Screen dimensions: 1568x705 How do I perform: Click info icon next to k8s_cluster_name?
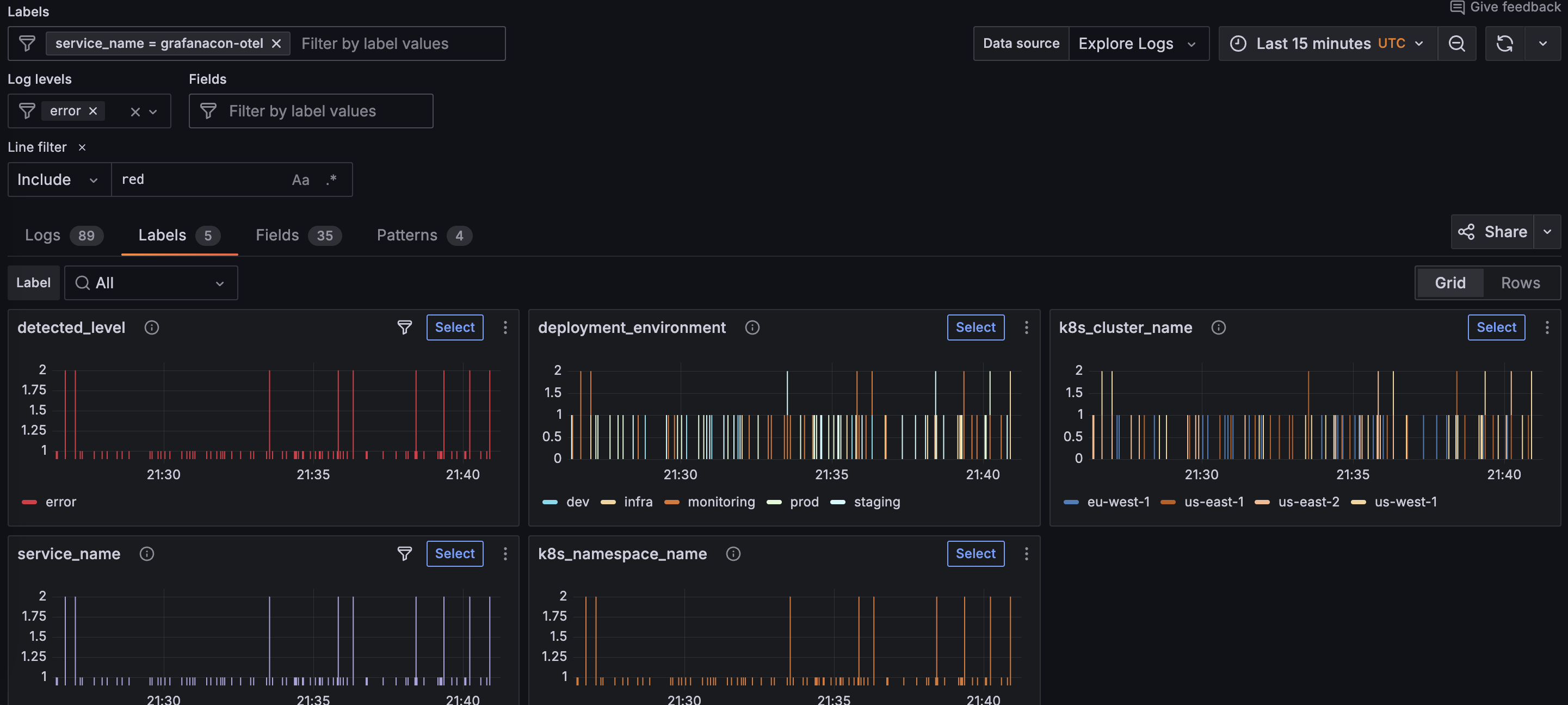pyautogui.click(x=1218, y=327)
